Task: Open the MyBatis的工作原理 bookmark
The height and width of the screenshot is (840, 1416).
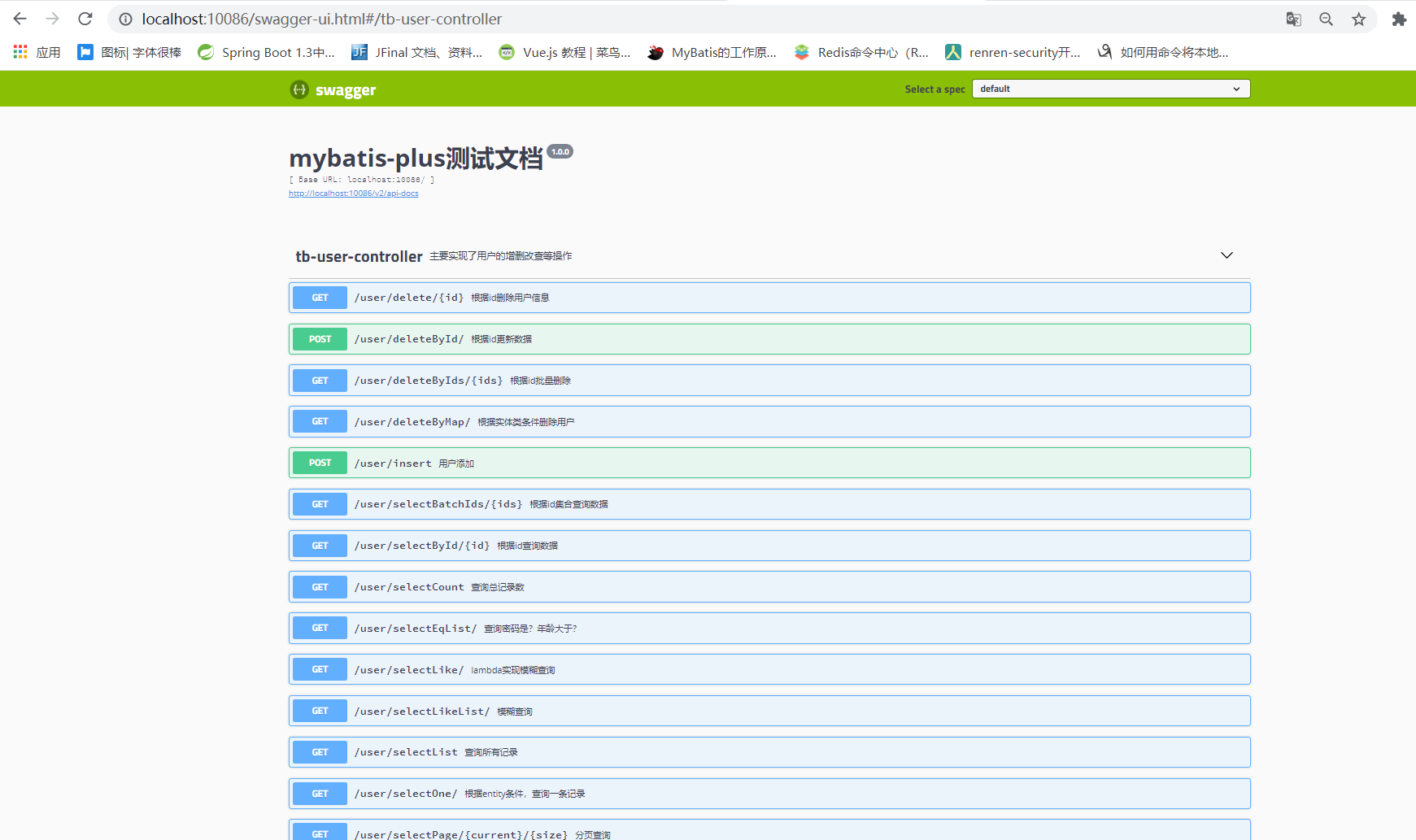Action: click(x=712, y=52)
